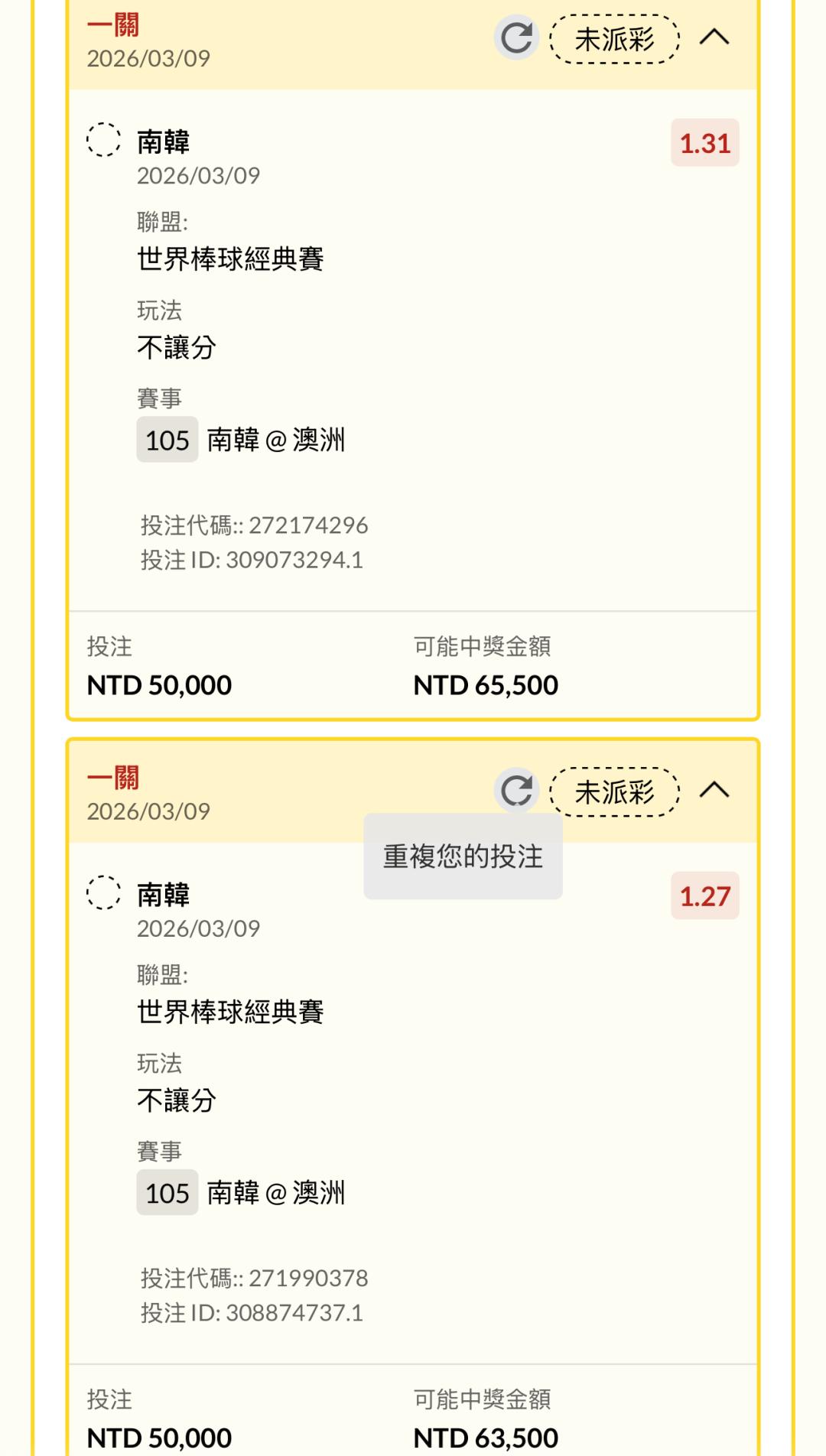The image size is (826, 1456).
Task: Select the 1.27 odds badge
Action: coord(704,896)
